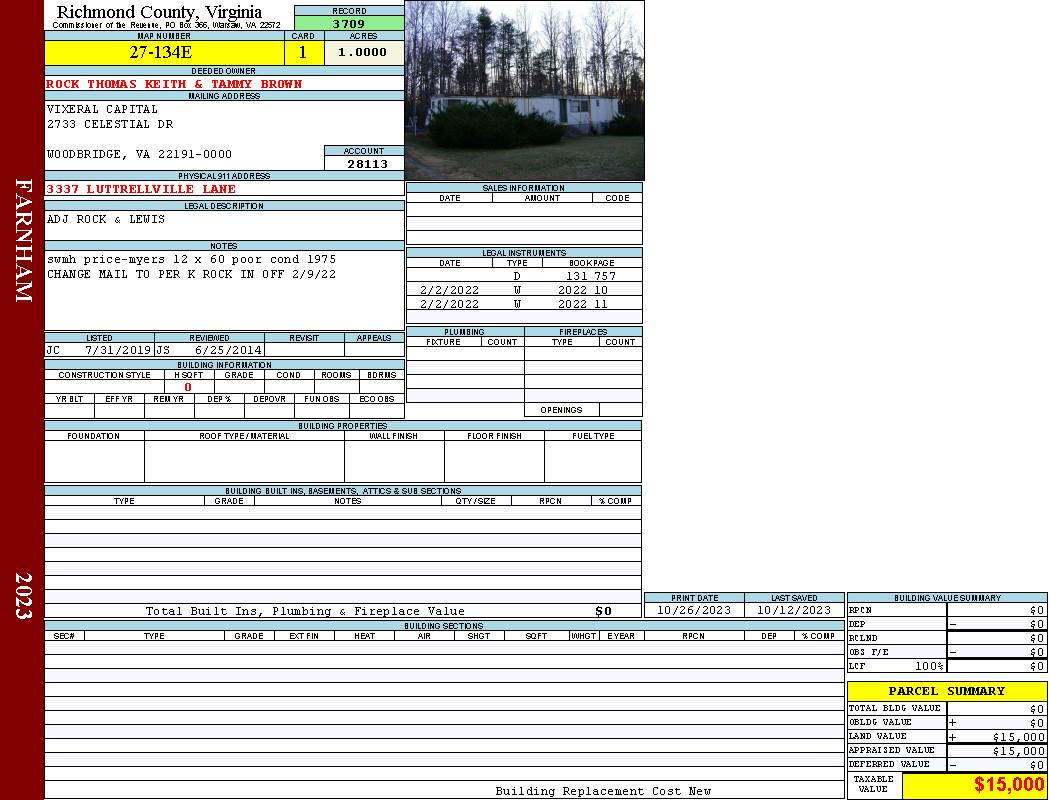
Task: Click the last saved date 10/12/2023
Action: pos(793,610)
